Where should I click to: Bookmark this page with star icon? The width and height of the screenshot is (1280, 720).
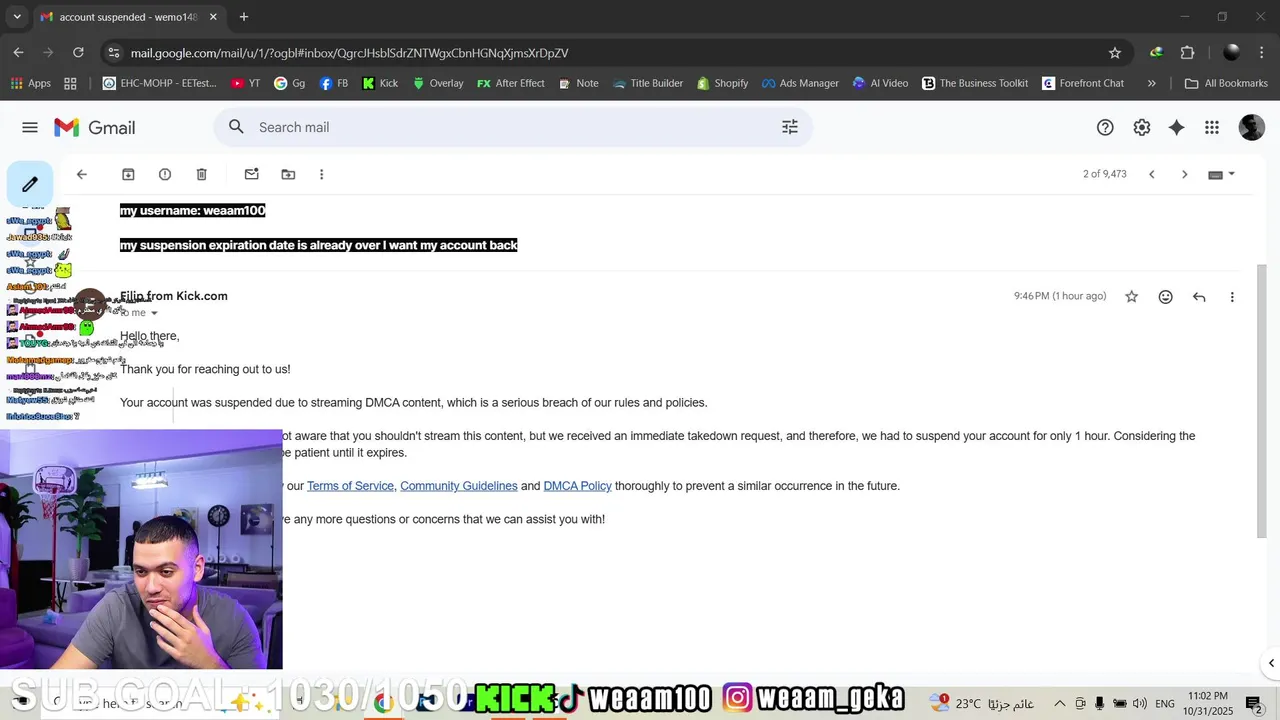pos(1115,53)
